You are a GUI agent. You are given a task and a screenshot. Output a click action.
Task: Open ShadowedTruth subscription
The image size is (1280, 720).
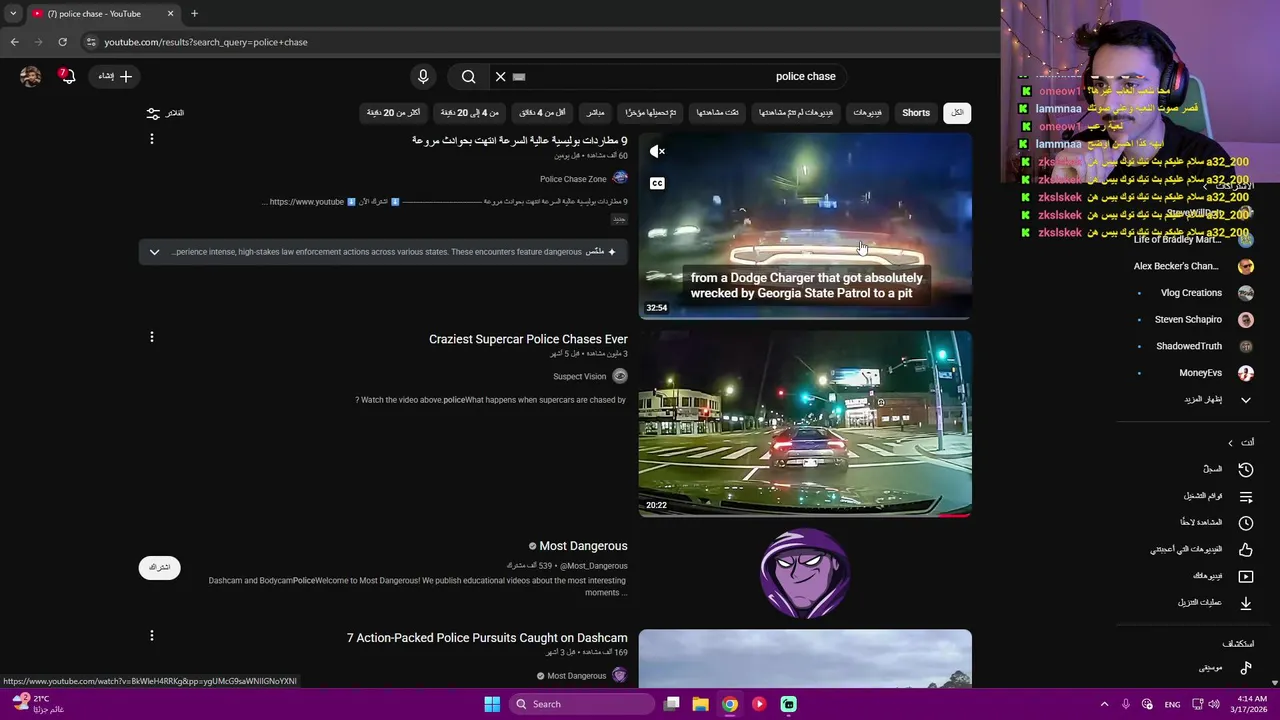(1189, 346)
